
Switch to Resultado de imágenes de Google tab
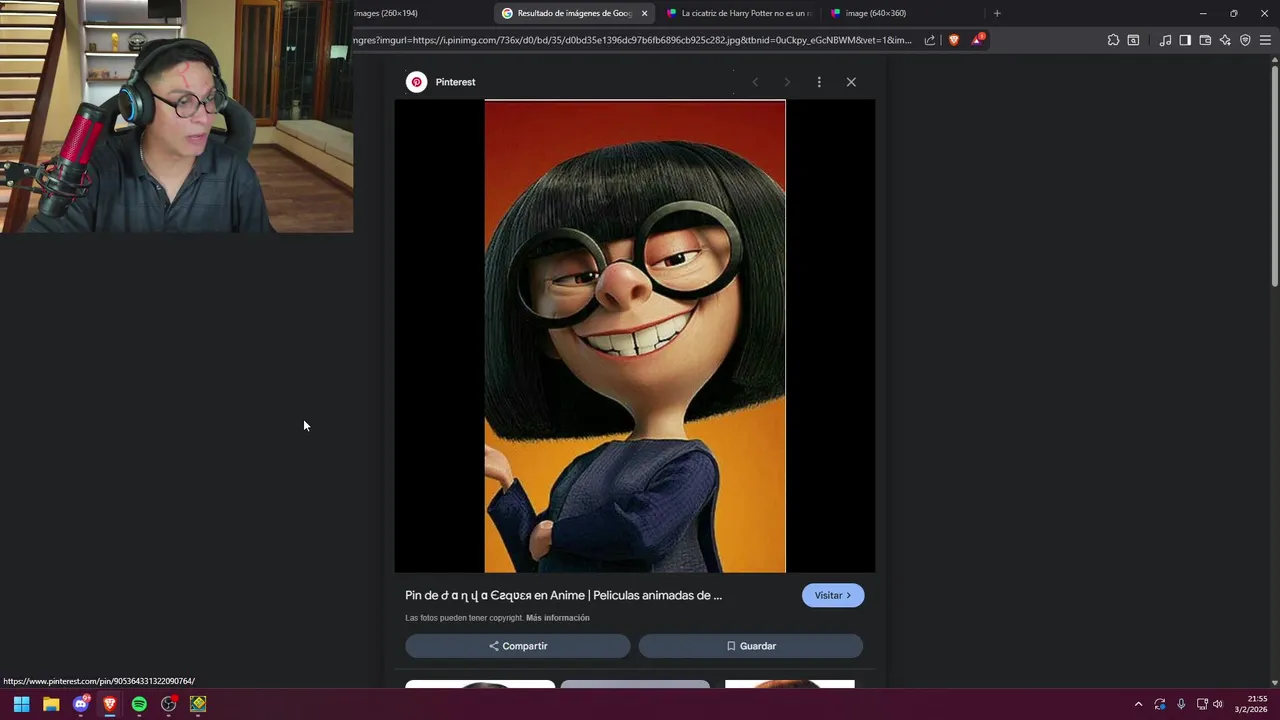574,13
